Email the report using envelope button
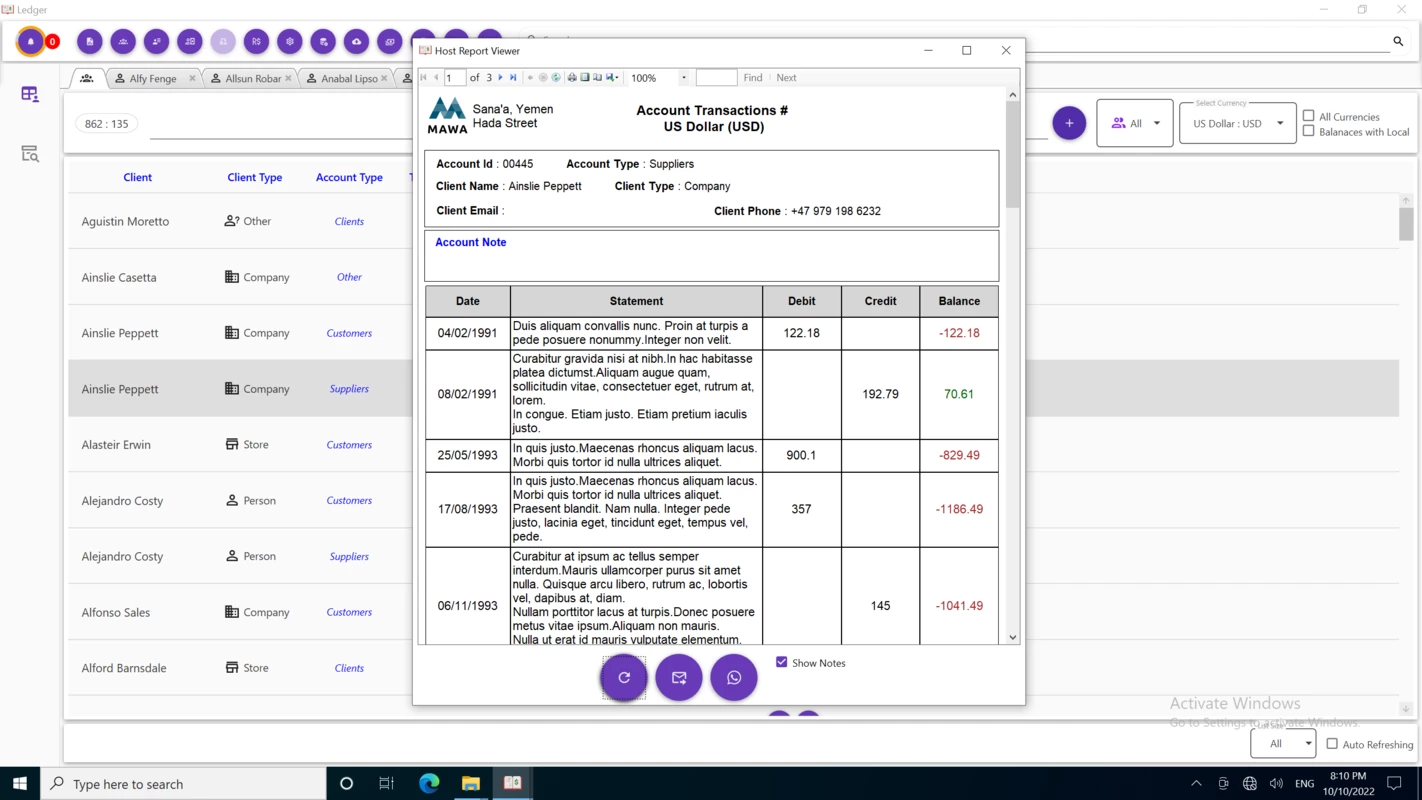The width and height of the screenshot is (1422, 800). point(679,678)
